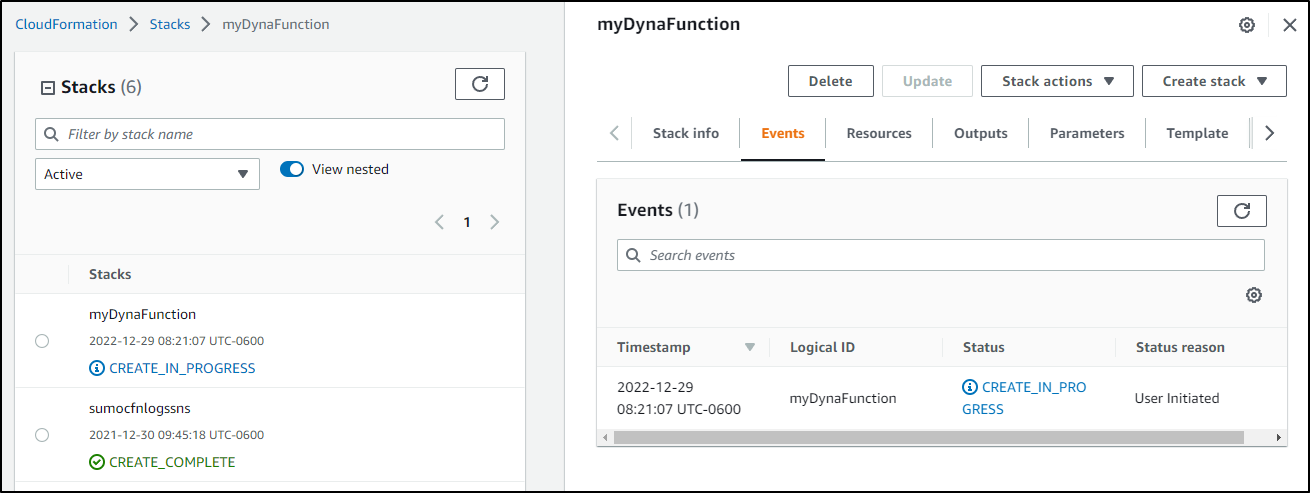The width and height of the screenshot is (1310, 493).
Task: Go to next stacks page
Action: [x=494, y=222]
